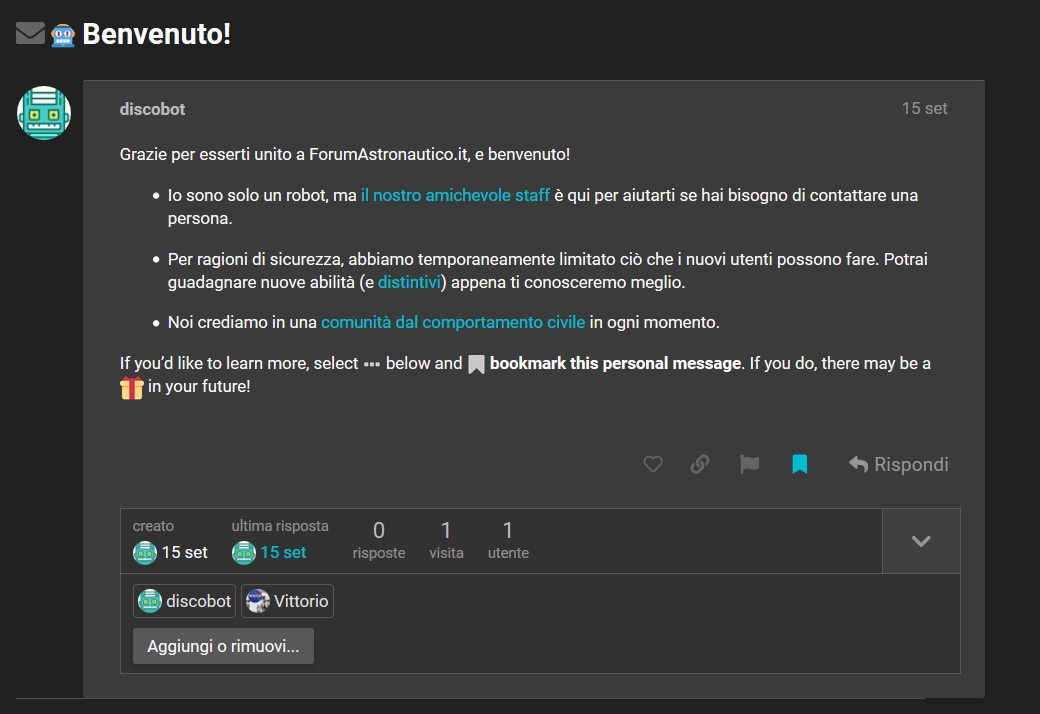Click discobot avatar under ultima risposta
Image resolution: width=1040 pixels, height=714 pixels.
243,552
